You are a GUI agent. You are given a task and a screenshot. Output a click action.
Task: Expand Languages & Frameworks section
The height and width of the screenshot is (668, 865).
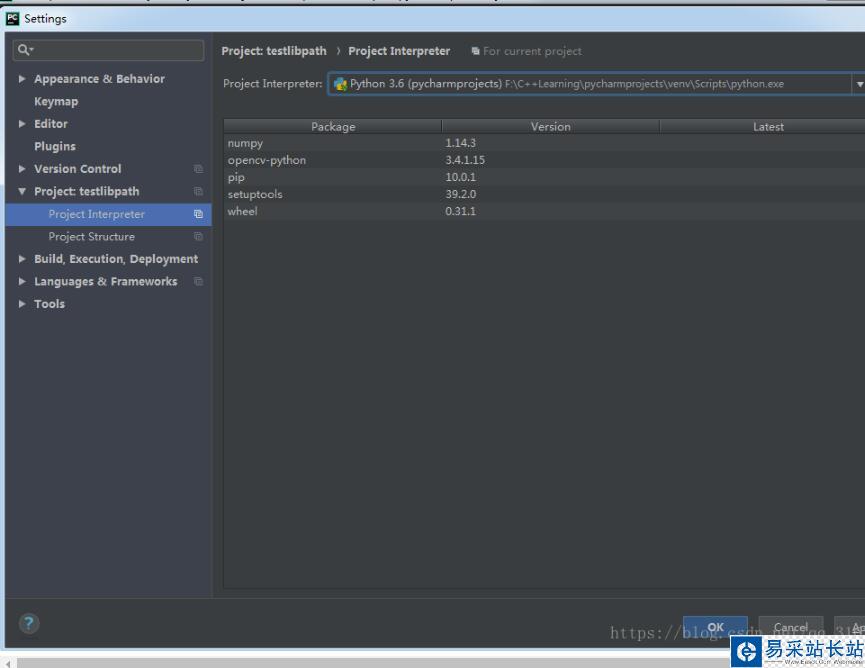(22, 281)
